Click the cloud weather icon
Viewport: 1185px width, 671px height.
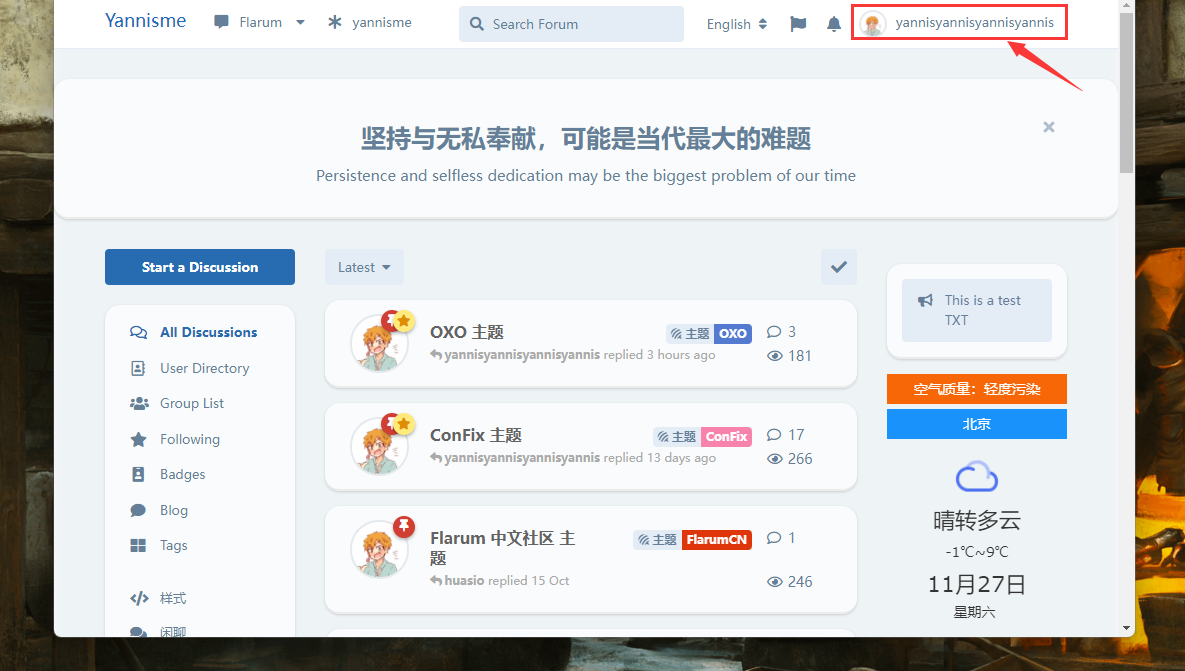point(976,477)
